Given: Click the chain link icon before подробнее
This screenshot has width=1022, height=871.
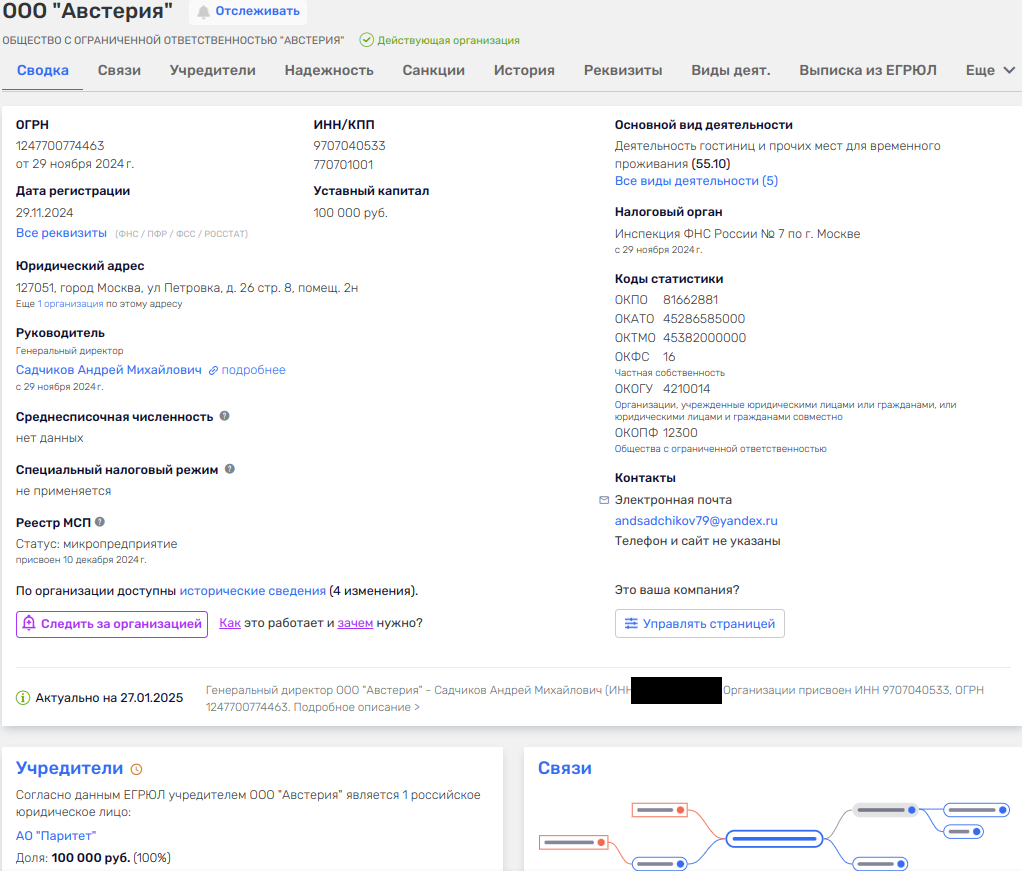Looking at the screenshot, I should 213,370.
